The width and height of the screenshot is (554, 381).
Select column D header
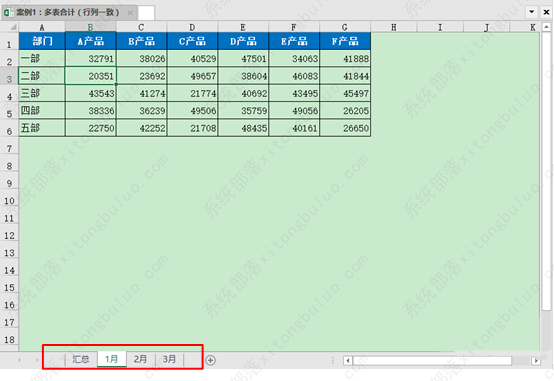192,27
